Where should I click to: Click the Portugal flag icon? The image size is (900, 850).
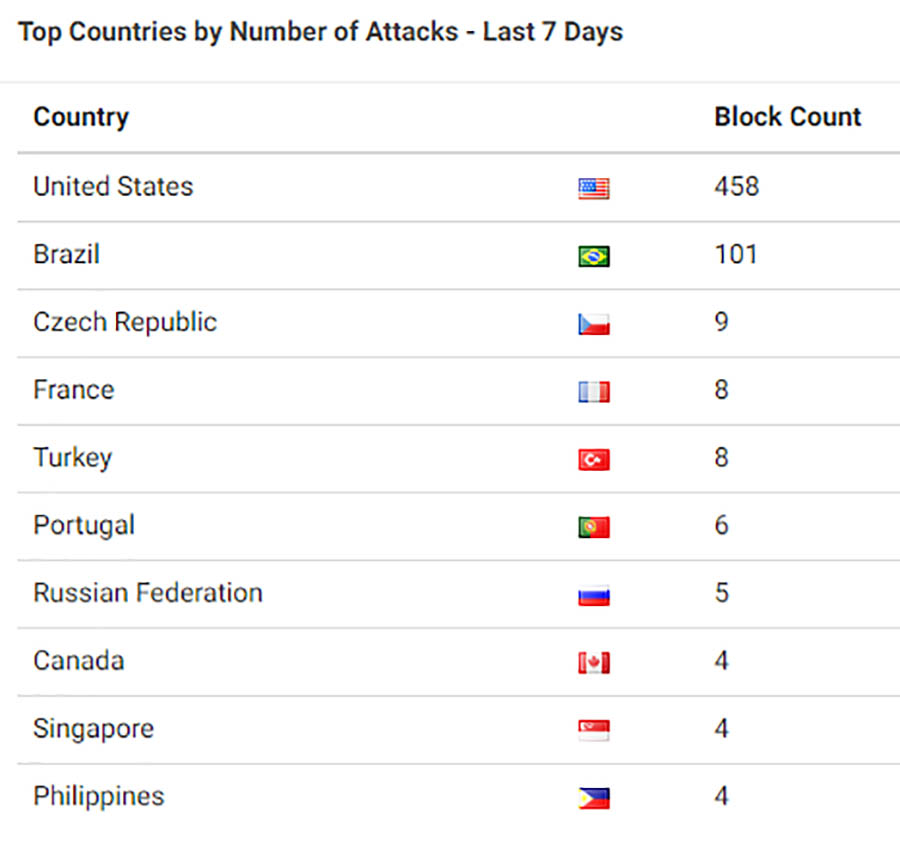click(x=593, y=527)
